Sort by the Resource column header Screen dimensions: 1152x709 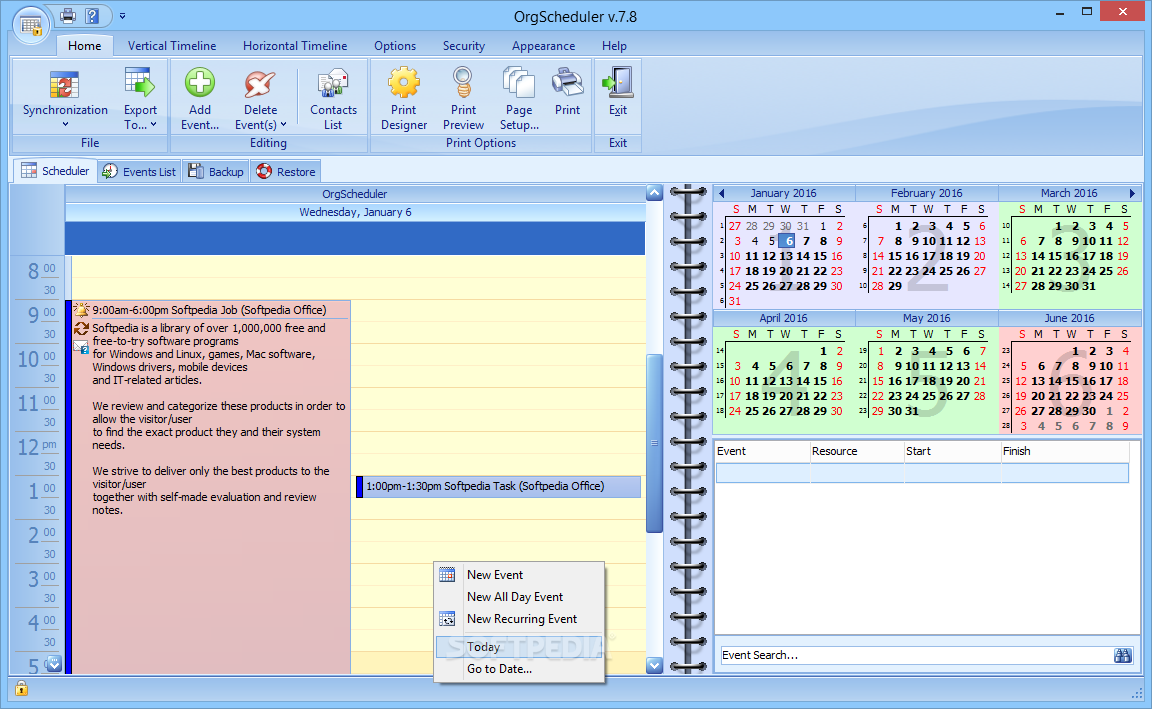pyautogui.click(x=857, y=451)
